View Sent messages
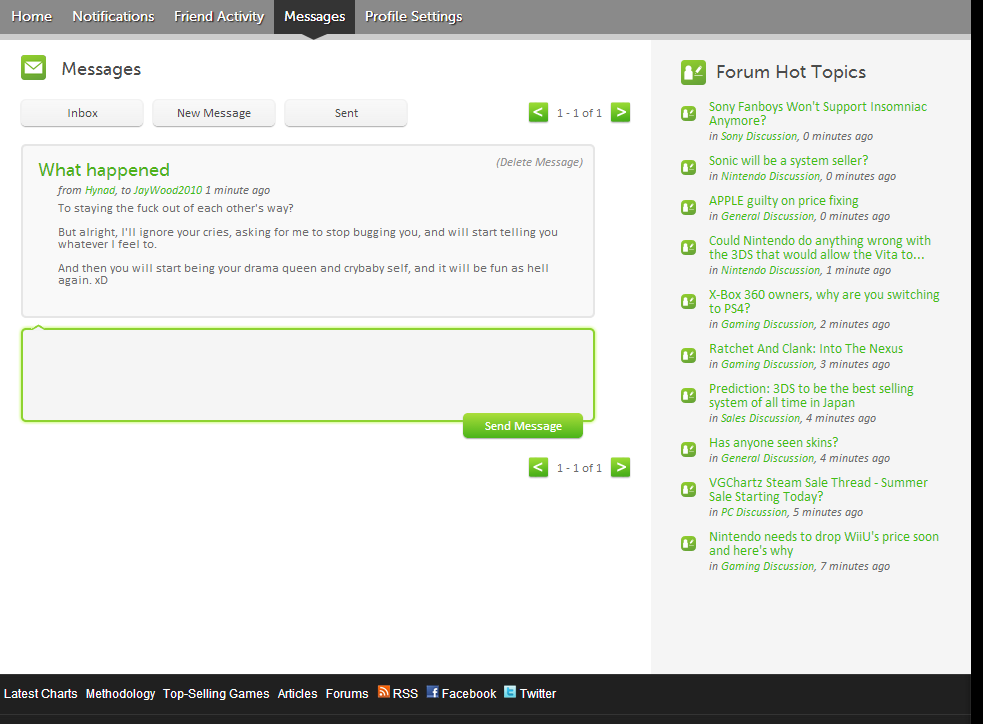Image resolution: width=983 pixels, height=724 pixels. (346, 113)
